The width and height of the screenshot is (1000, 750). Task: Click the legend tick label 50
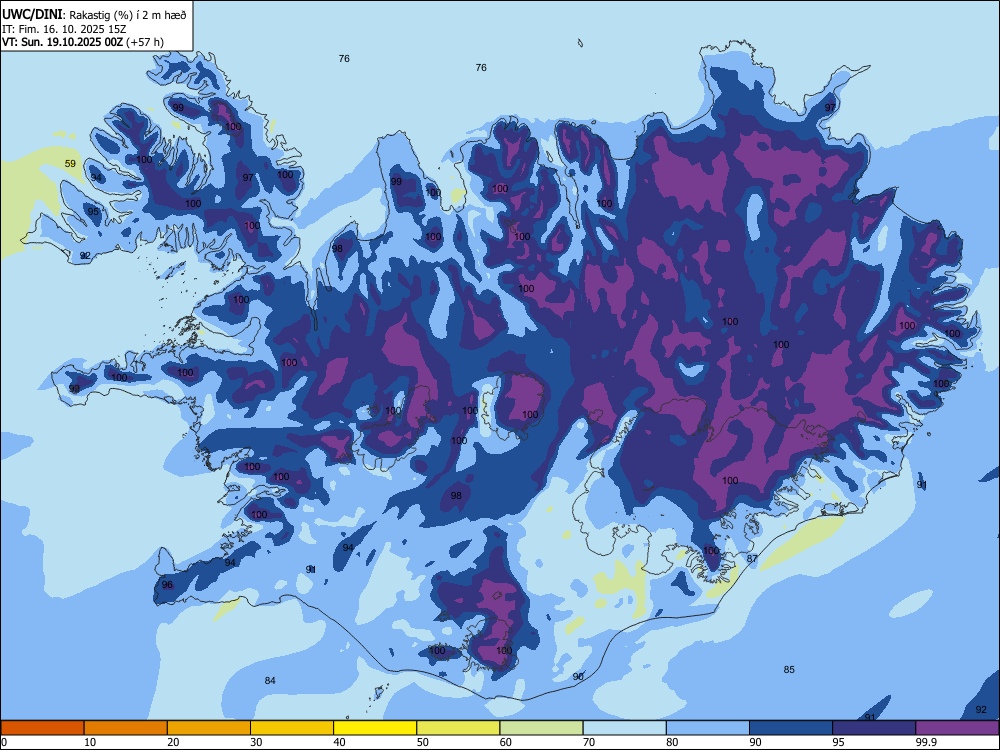click(x=423, y=742)
